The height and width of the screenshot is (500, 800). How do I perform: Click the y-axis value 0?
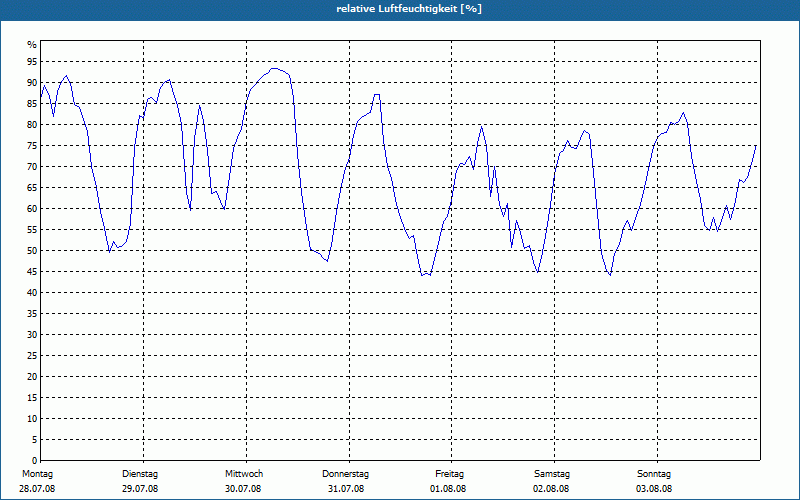point(35,461)
